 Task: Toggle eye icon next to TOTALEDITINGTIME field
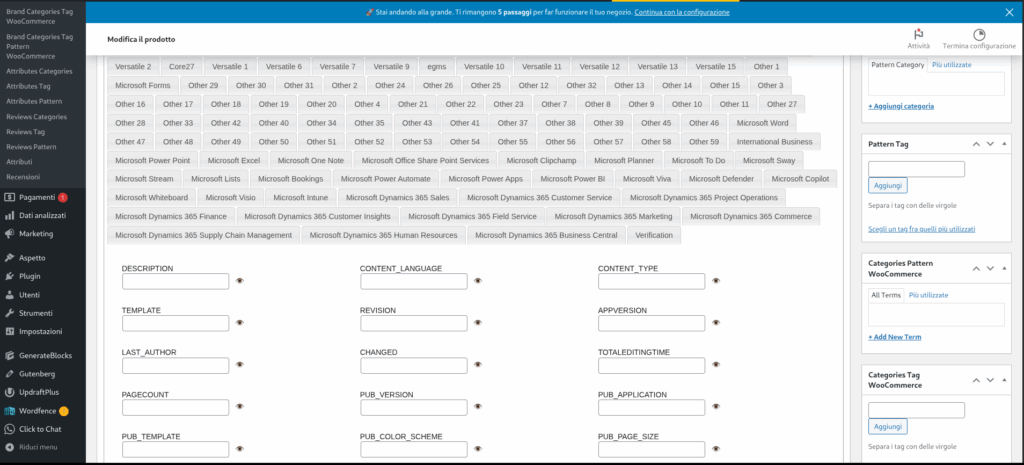tap(716, 364)
